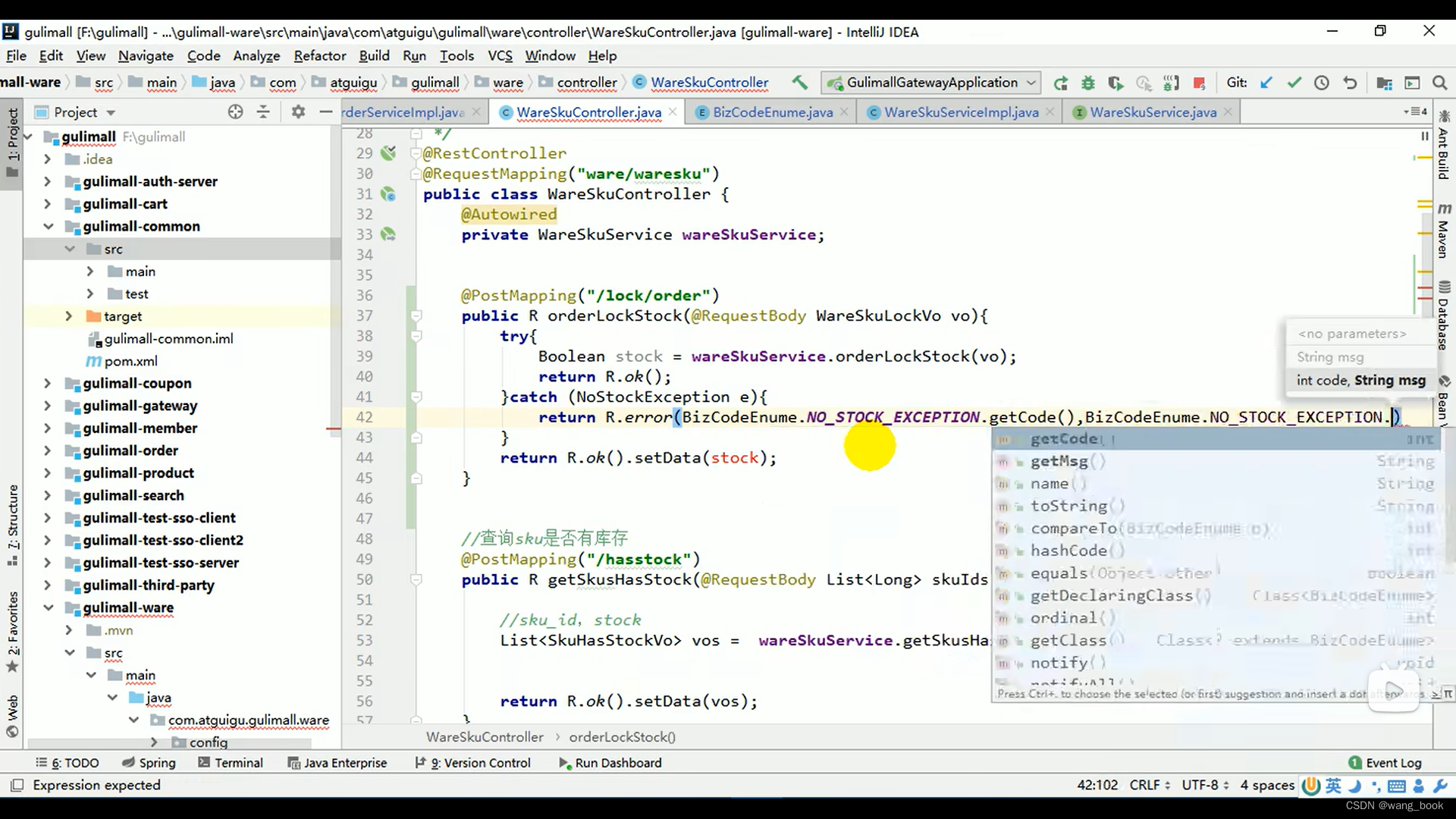1456x819 pixels.
Task: Open the Refactor menu
Action: coord(319,56)
